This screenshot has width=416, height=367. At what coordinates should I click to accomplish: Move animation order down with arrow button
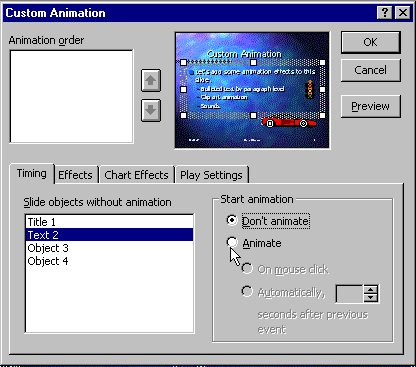click(x=151, y=110)
